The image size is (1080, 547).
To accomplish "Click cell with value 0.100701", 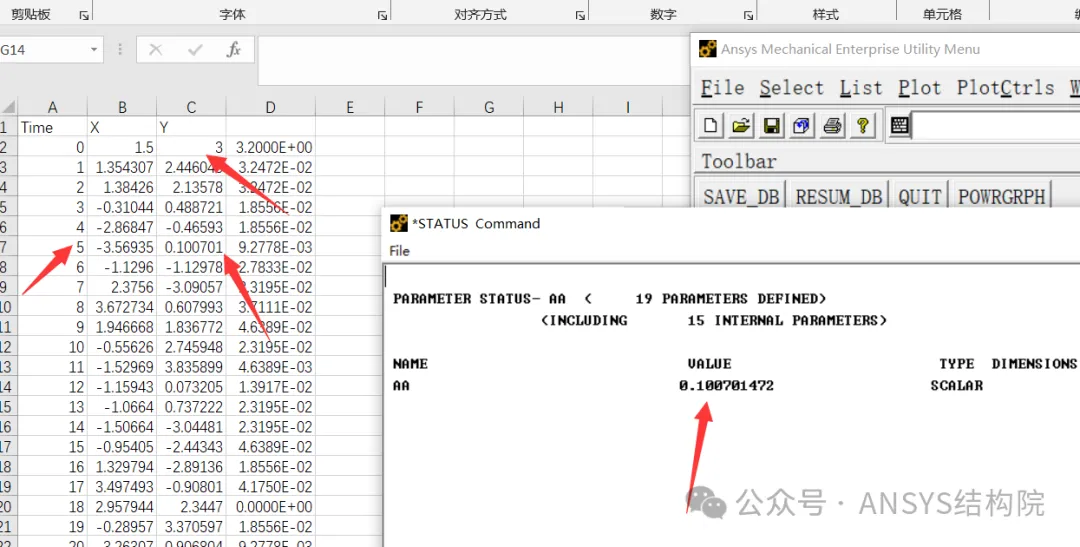I will [x=191, y=247].
